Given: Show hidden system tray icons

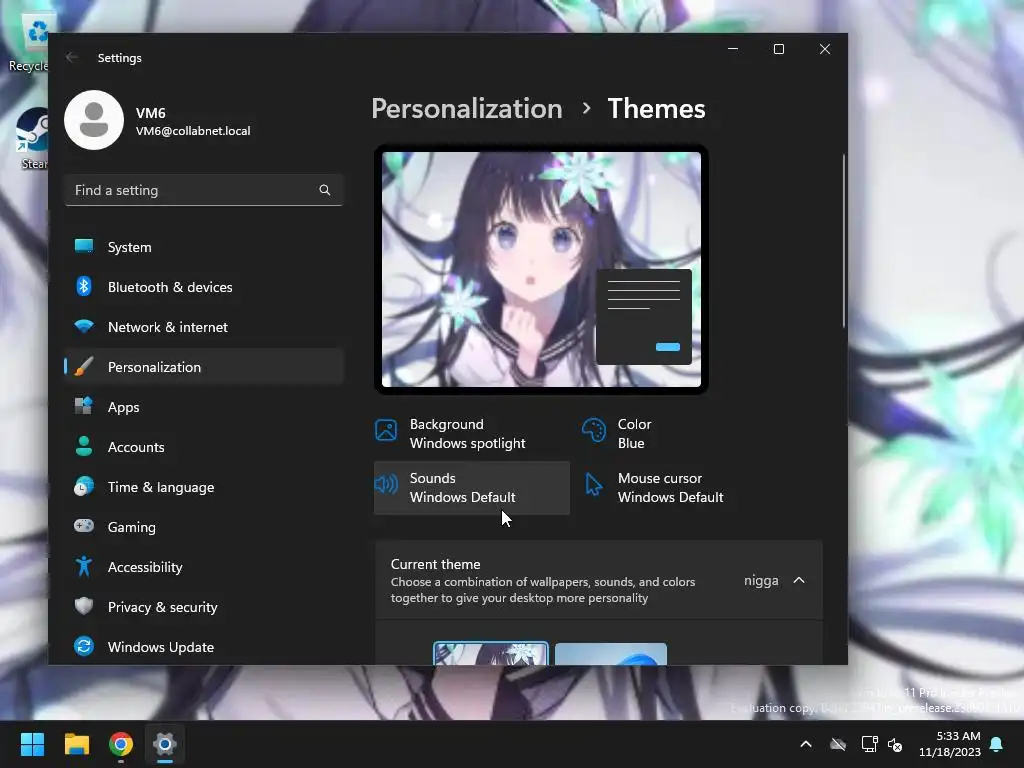Looking at the screenshot, I should click(x=806, y=744).
